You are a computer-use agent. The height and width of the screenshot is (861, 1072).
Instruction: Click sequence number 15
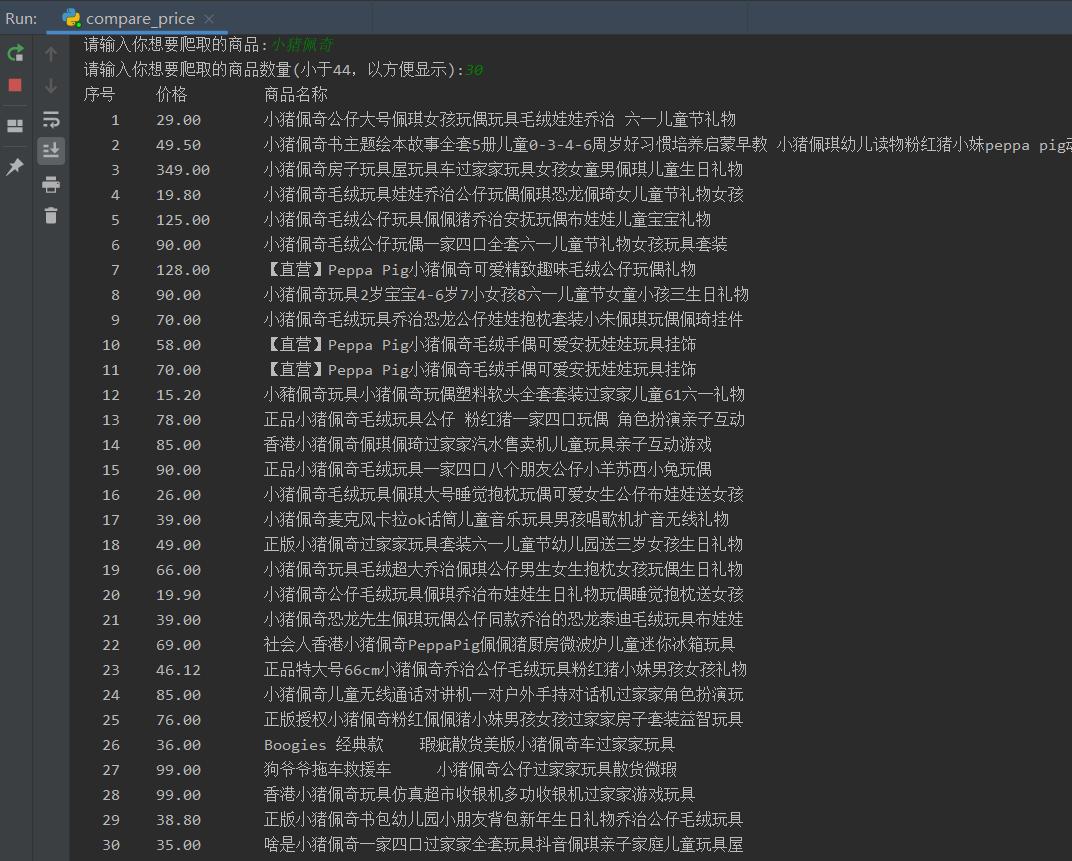click(x=111, y=471)
